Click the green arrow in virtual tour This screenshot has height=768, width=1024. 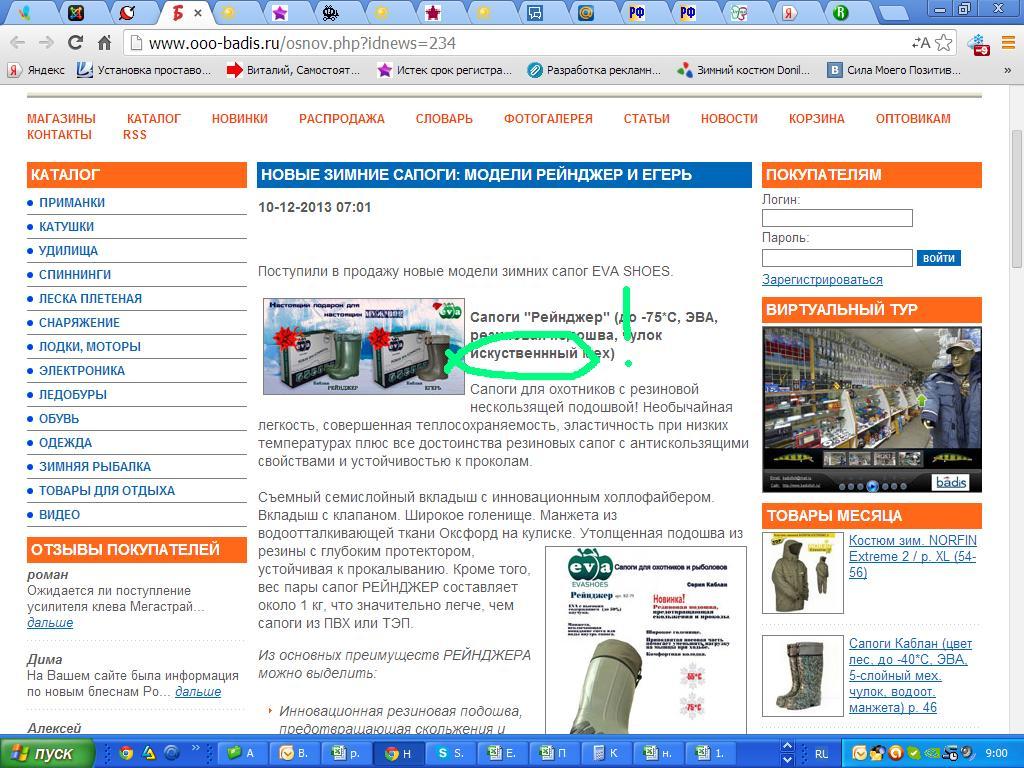click(922, 401)
